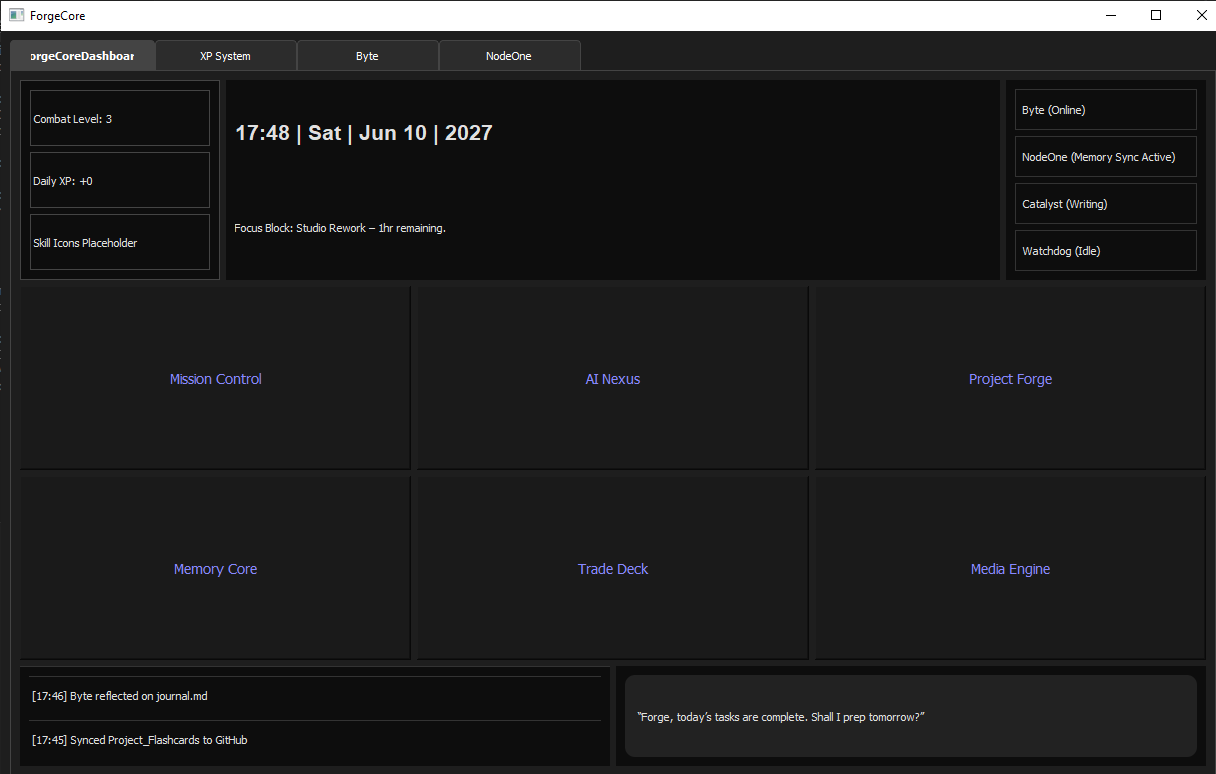This screenshot has width=1216, height=774.
Task: Launch the Project Forge tile
Action: coord(1010,379)
